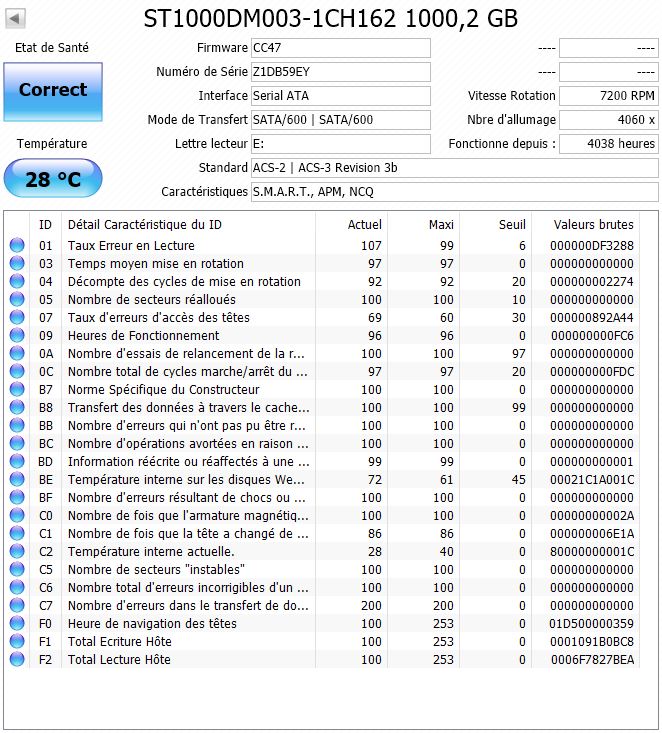Click status icon of row B8
Screen dimensions: 662x733
pyautogui.click(x=17, y=408)
